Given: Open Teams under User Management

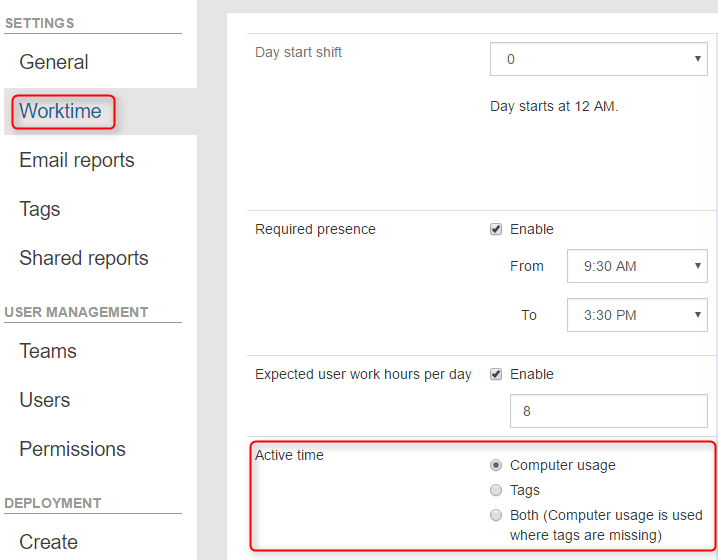Looking at the screenshot, I should (x=48, y=351).
